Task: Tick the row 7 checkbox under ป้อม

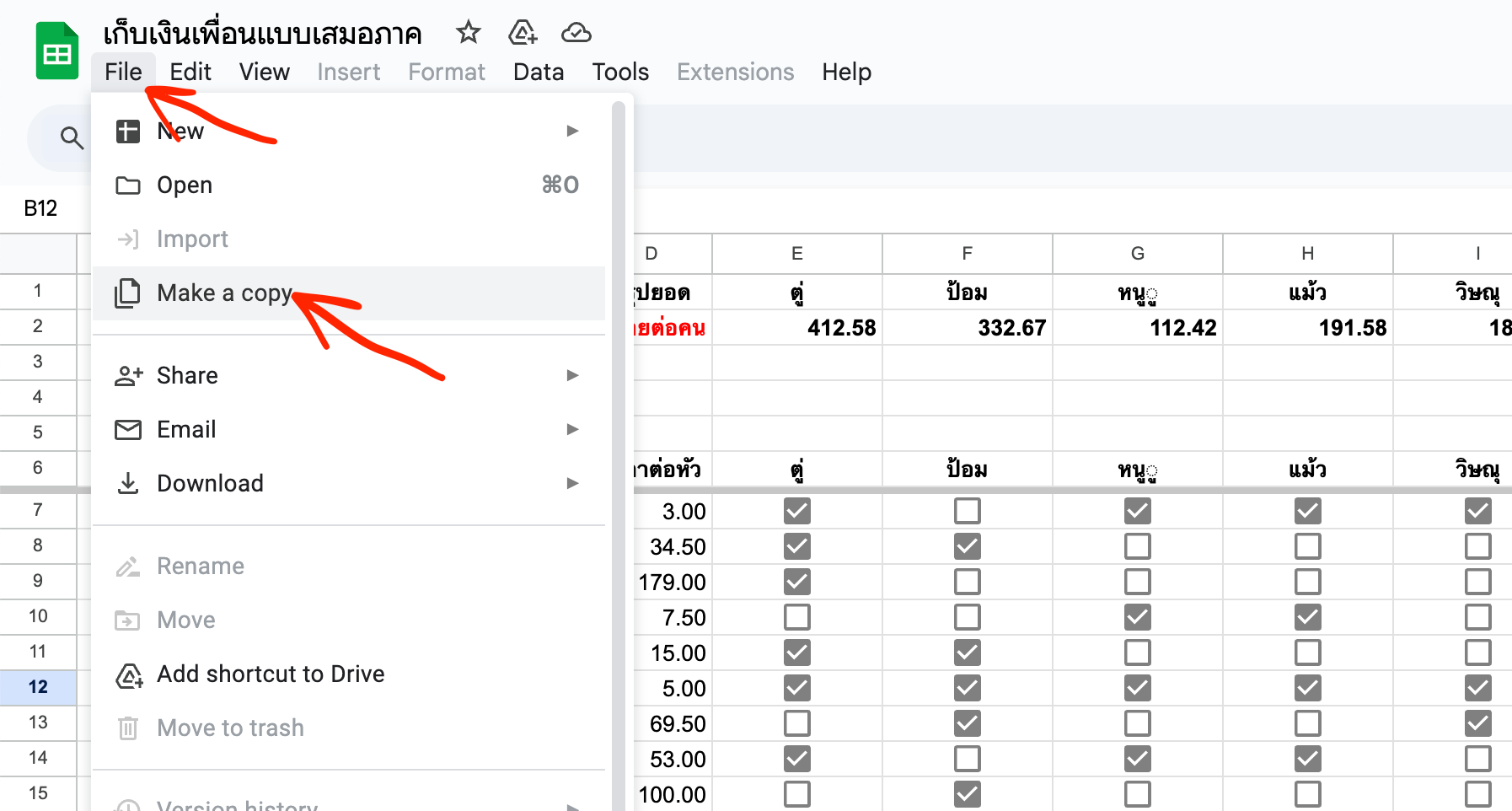Action: [968, 511]
